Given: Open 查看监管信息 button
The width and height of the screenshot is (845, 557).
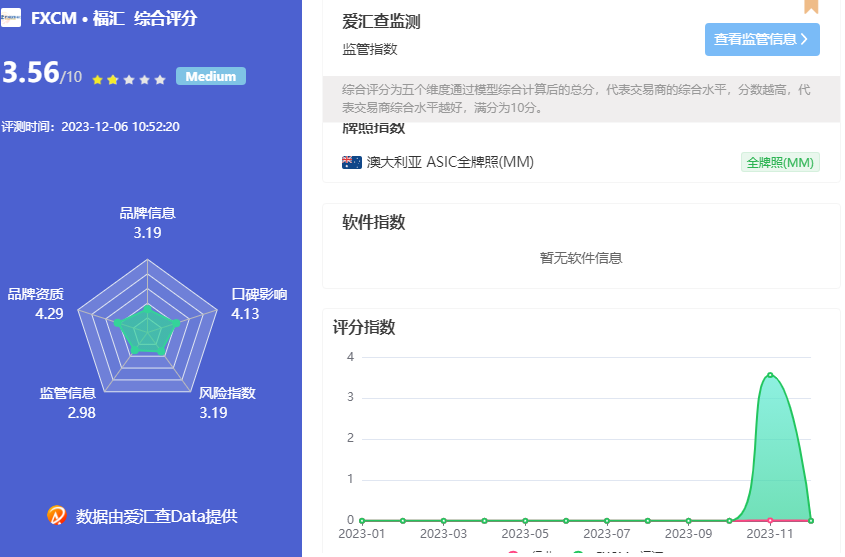Looking at the screenshot, I should [x=761, y=40].
